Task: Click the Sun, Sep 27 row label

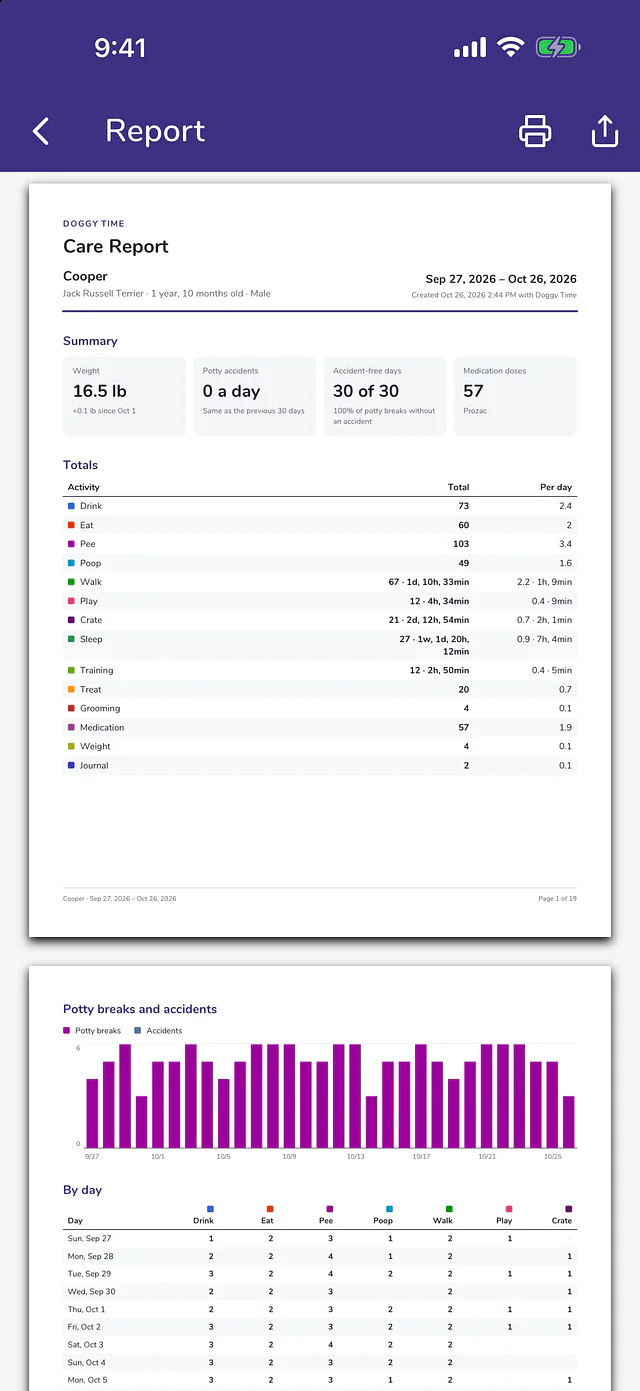Action: click(90, 1238)
